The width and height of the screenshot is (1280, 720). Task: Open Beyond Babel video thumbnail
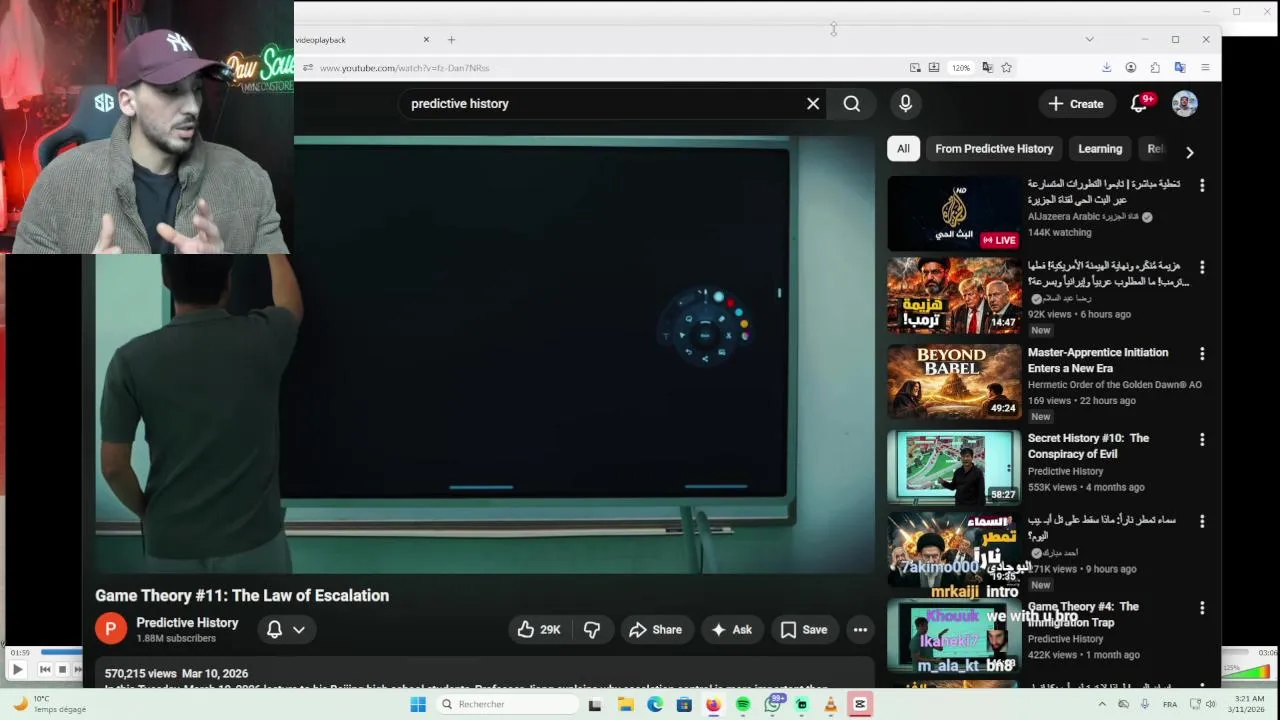(x=954, y=381)
